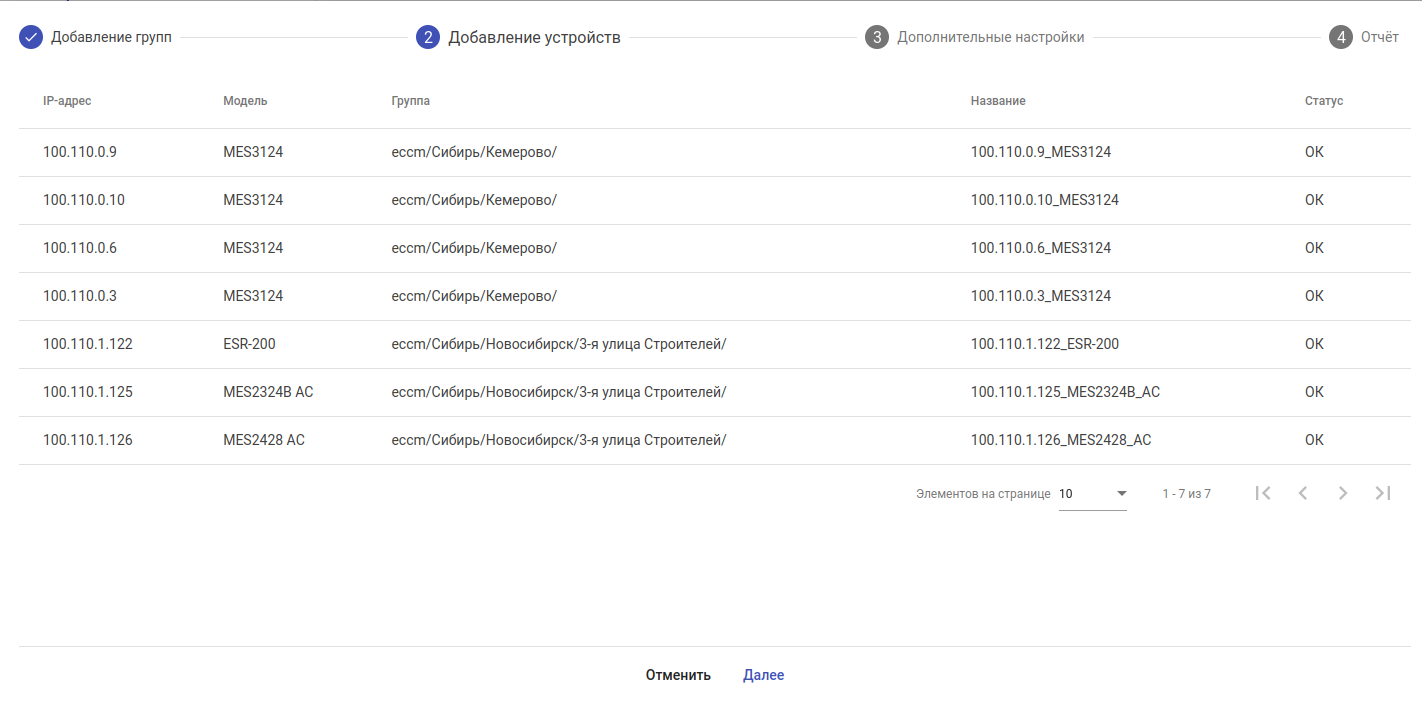
Task: Jump to the last page of results
Action: coord(1383,493)
